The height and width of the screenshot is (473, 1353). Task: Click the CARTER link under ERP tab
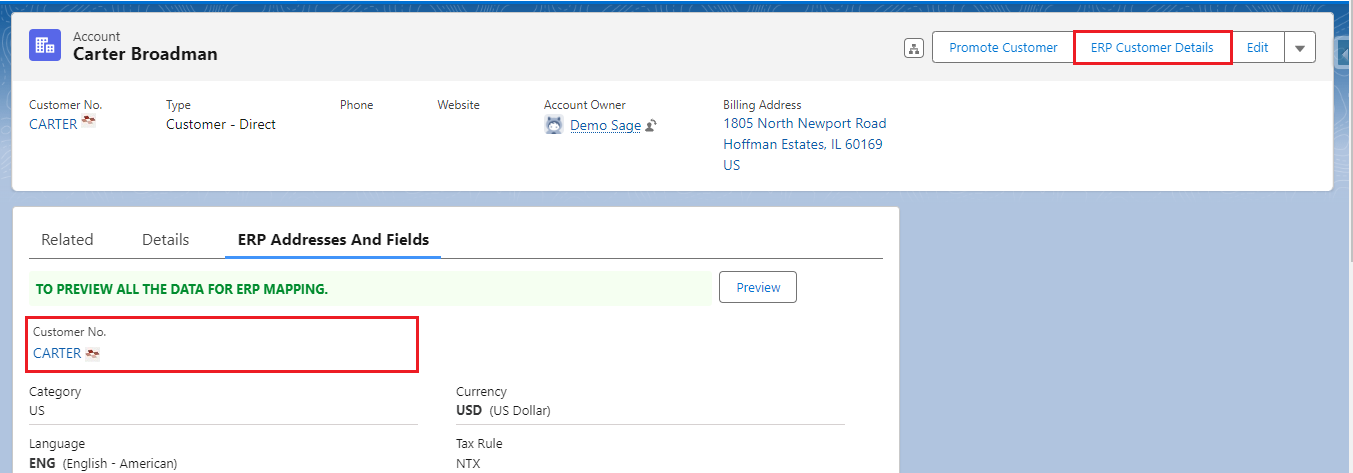(57, 353)
